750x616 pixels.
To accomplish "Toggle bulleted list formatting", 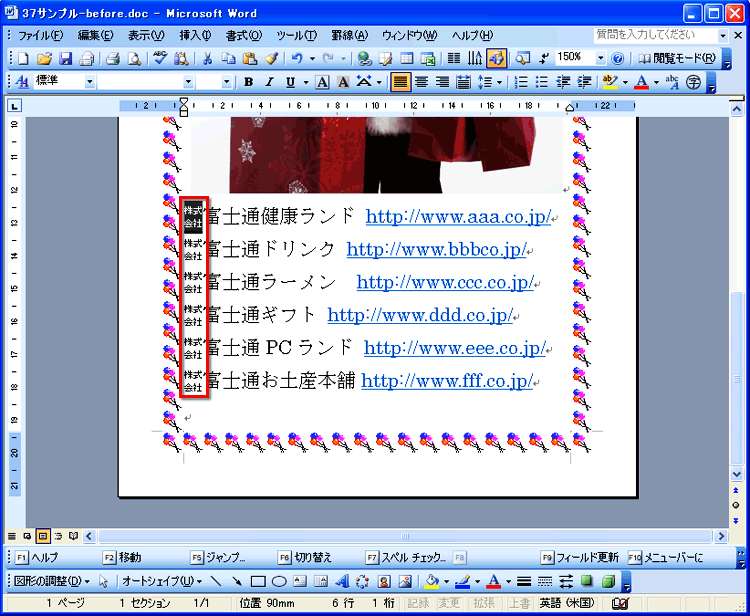I will (542, 82).
